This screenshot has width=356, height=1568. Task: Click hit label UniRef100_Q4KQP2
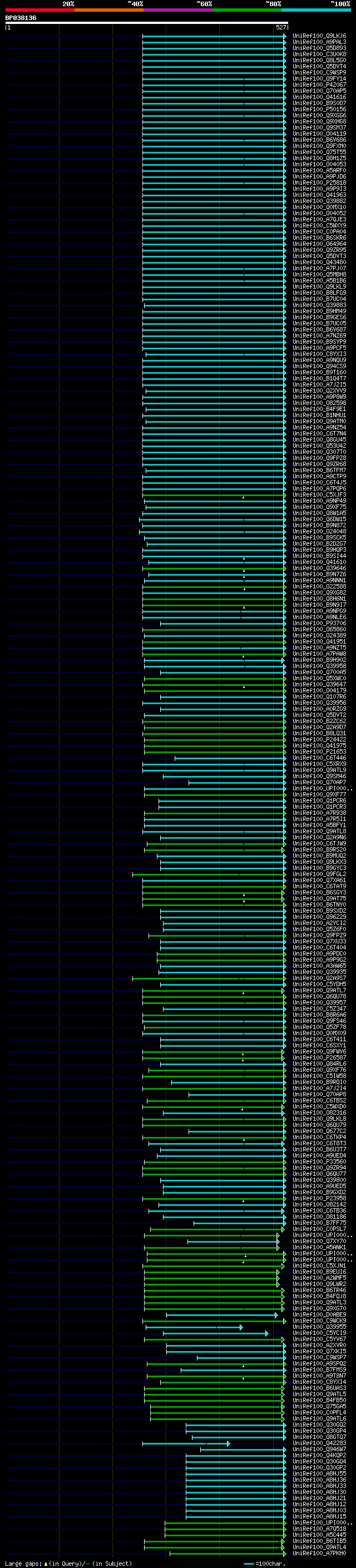pyautogui.click(x=319, y=1455)
